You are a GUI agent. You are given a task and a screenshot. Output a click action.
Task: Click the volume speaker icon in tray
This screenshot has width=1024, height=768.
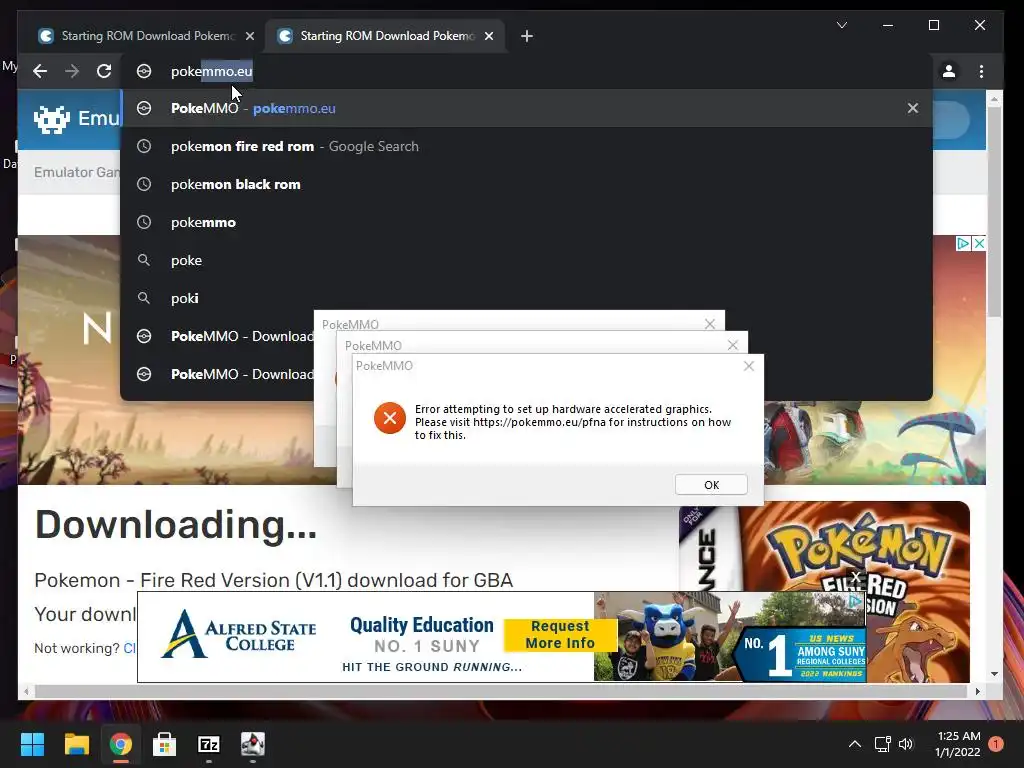pyautogui.click(x=906, y=744)
